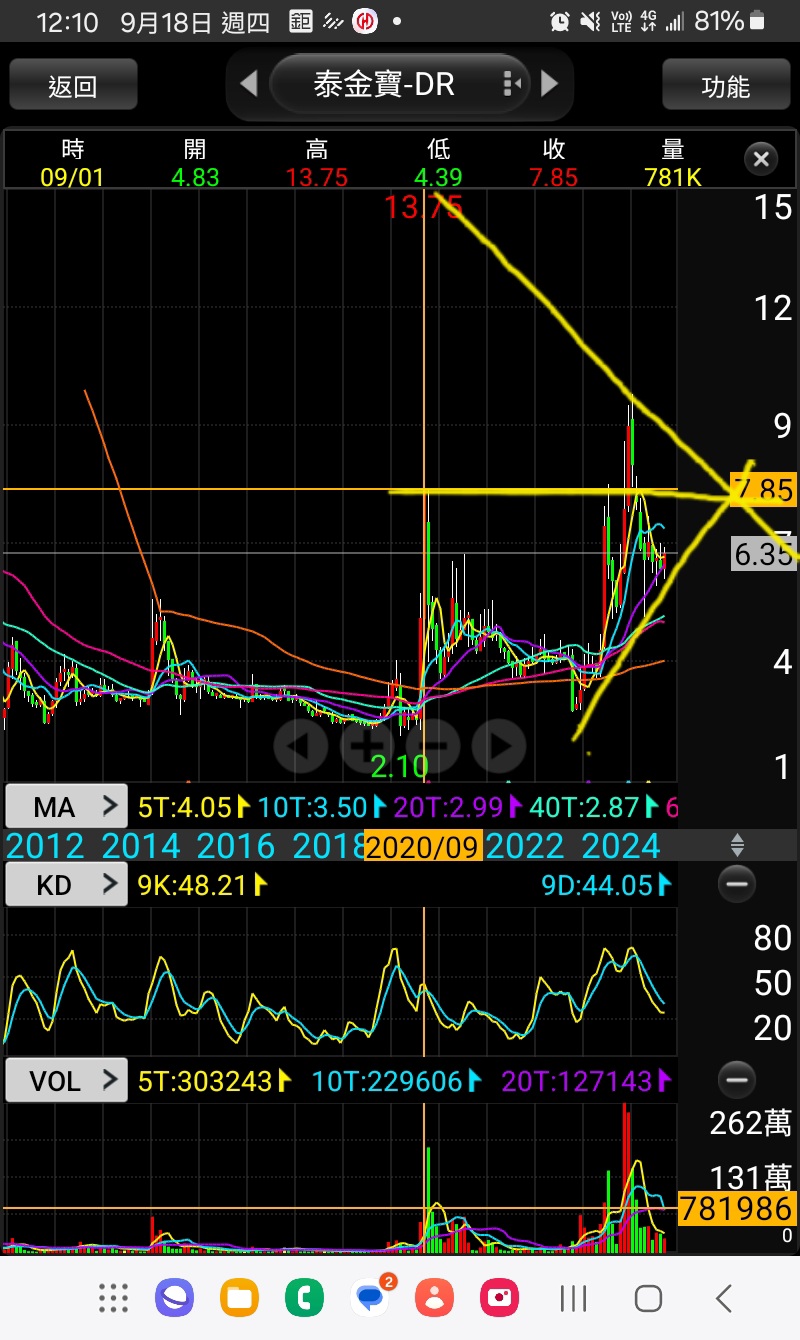This screenshot has width=800, height=1340.
Task: Open the 功能 function menu
Action: click(725, 85)
